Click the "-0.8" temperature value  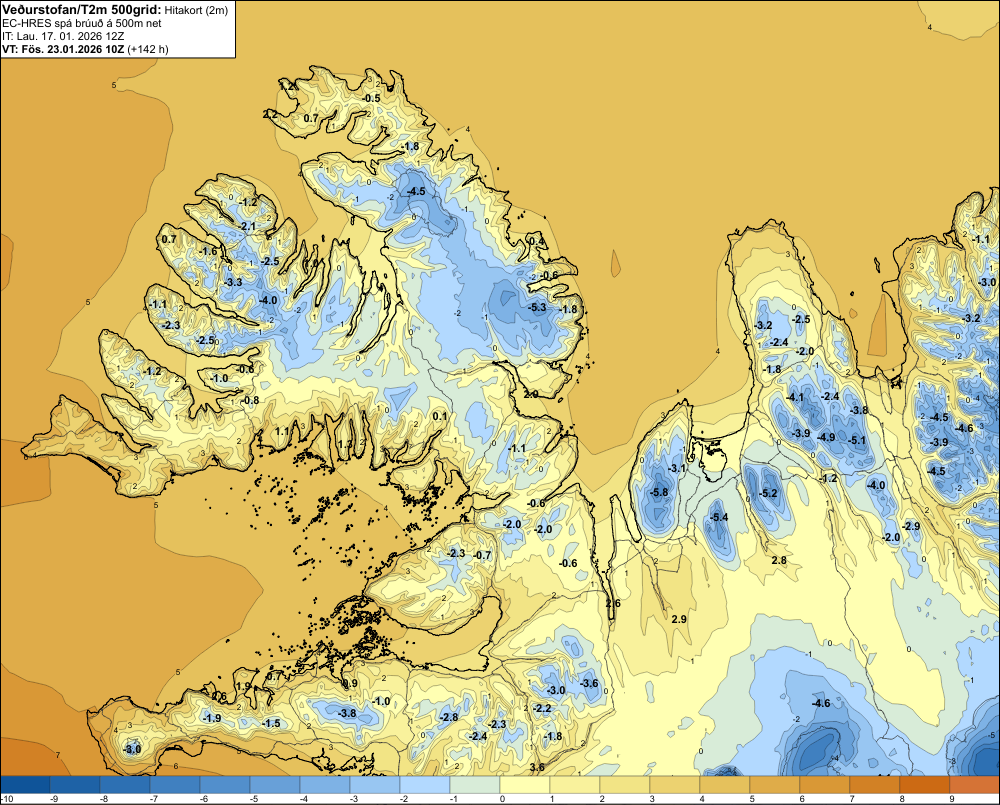tap(251, 400)
